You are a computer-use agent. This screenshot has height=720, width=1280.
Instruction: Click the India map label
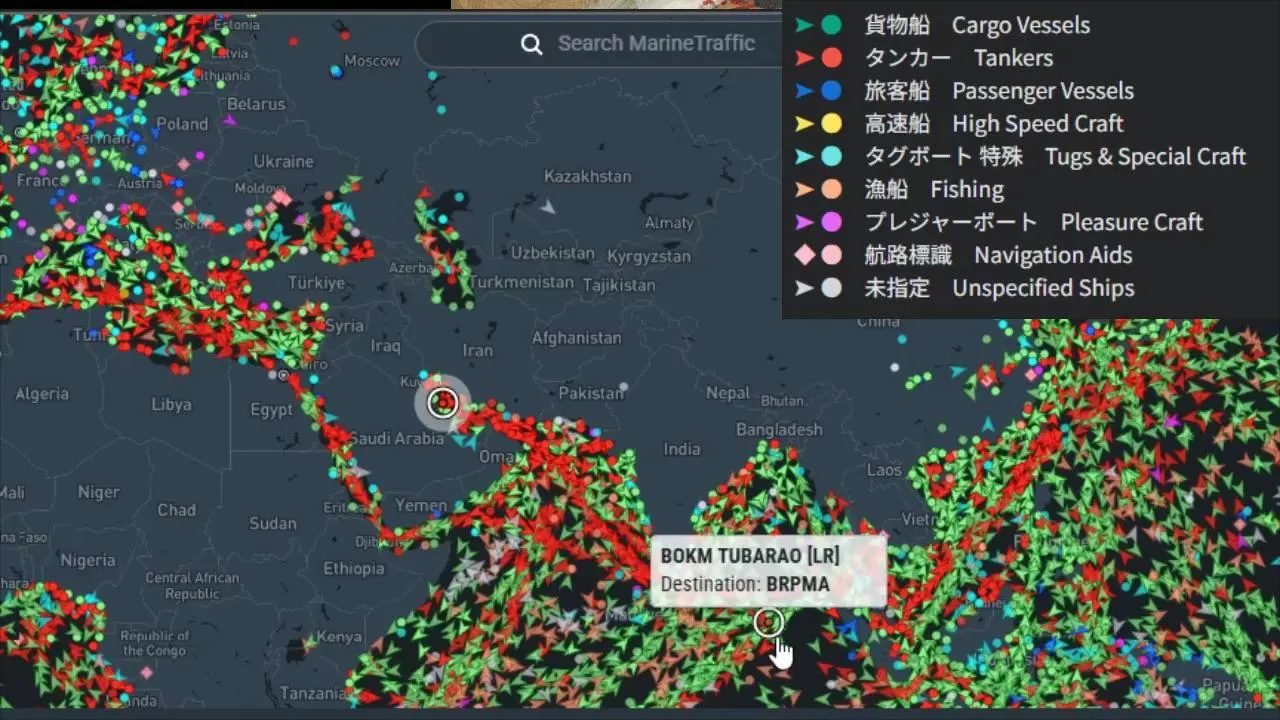(x=682, y=449)
